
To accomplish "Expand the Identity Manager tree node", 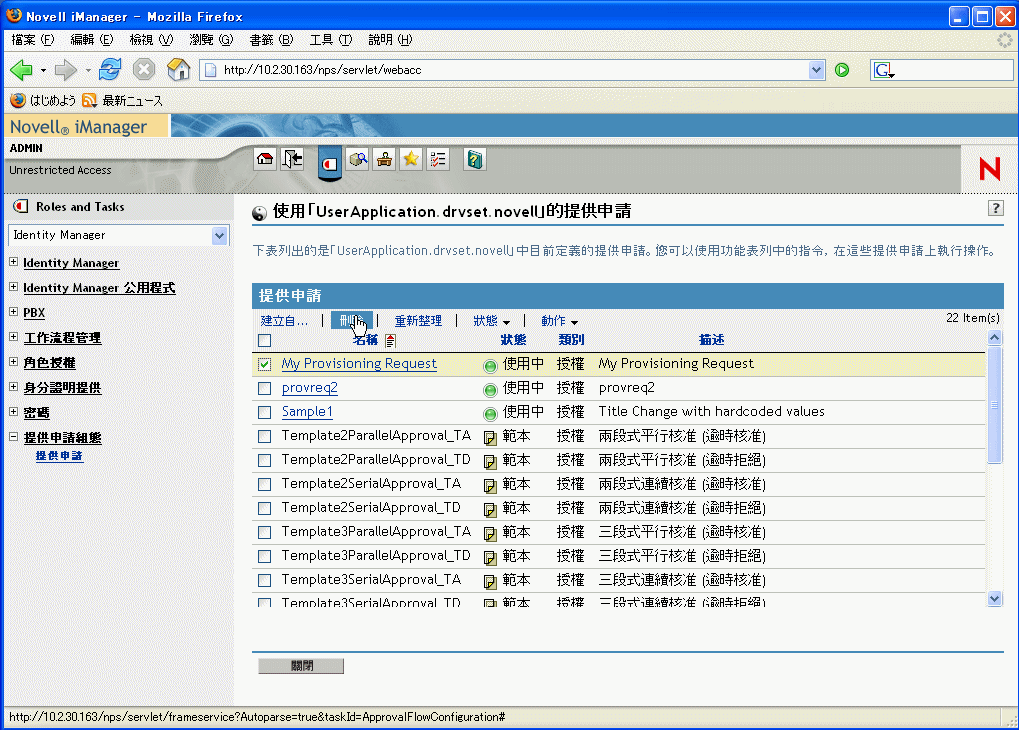I will pos(13,261).
